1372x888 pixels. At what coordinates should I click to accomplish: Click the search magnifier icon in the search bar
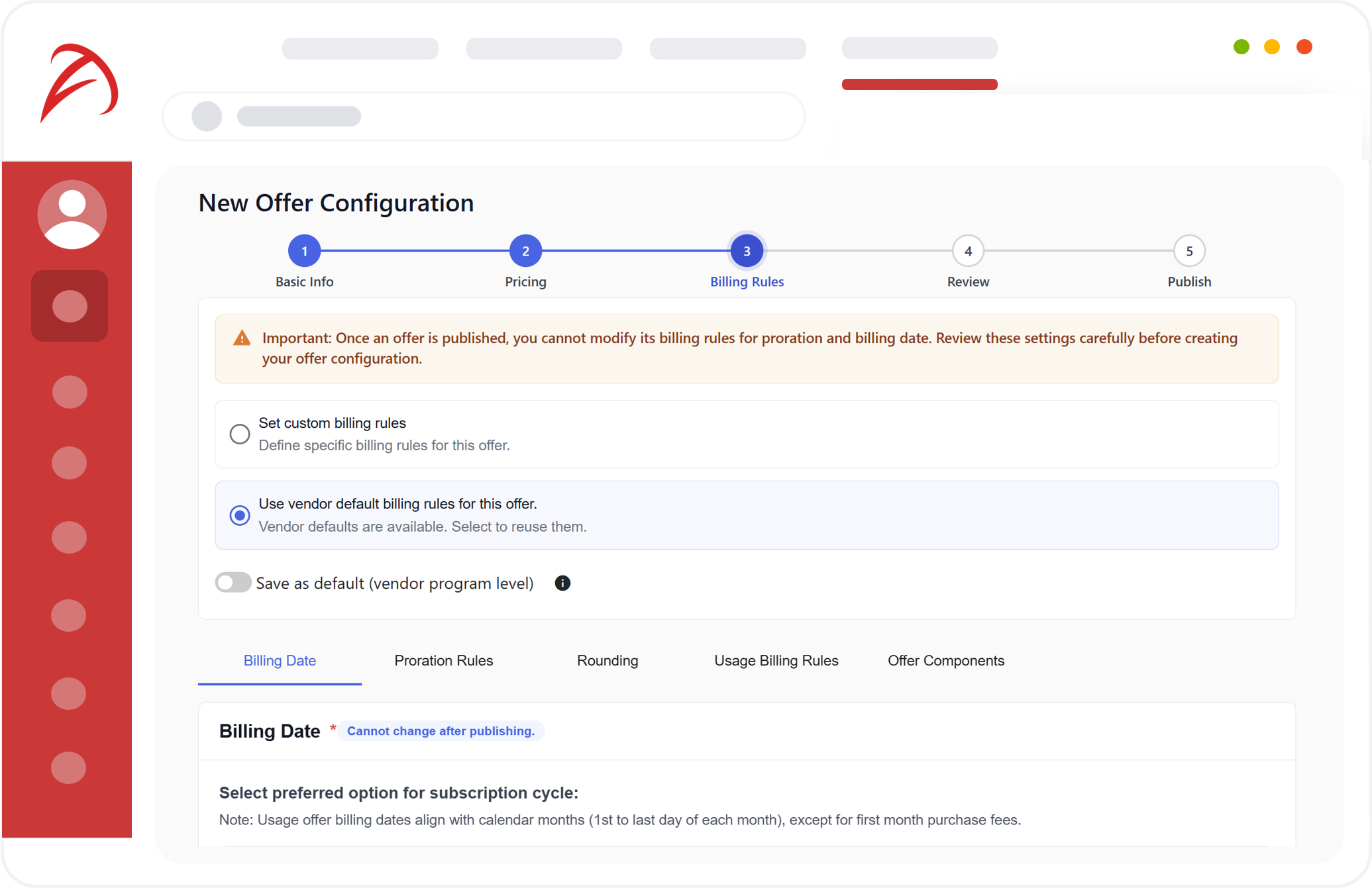point(206,116)
